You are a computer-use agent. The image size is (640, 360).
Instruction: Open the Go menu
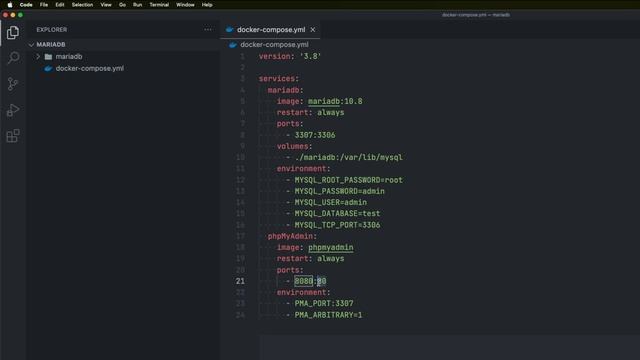click(122, 5)
